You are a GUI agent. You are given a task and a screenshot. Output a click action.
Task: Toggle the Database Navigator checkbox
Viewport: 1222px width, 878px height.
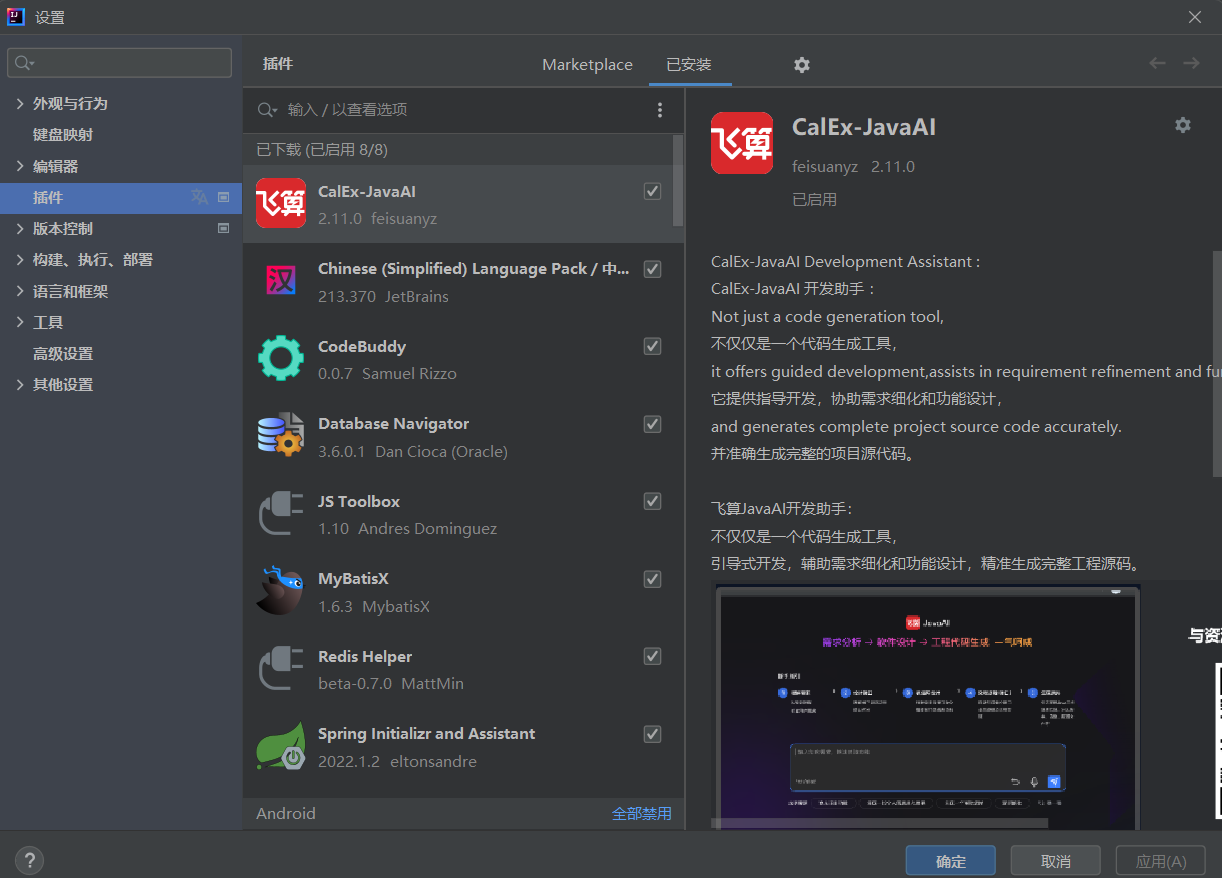652,424
